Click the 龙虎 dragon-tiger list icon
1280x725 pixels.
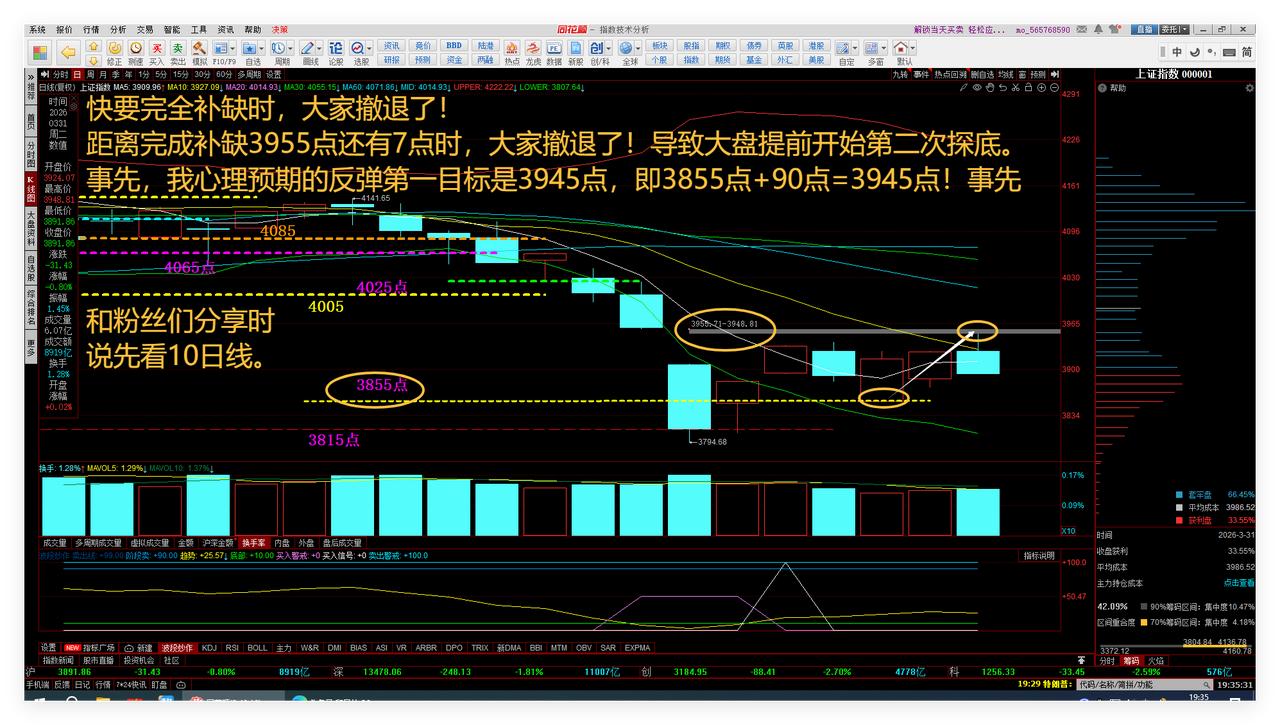point(535,46)
